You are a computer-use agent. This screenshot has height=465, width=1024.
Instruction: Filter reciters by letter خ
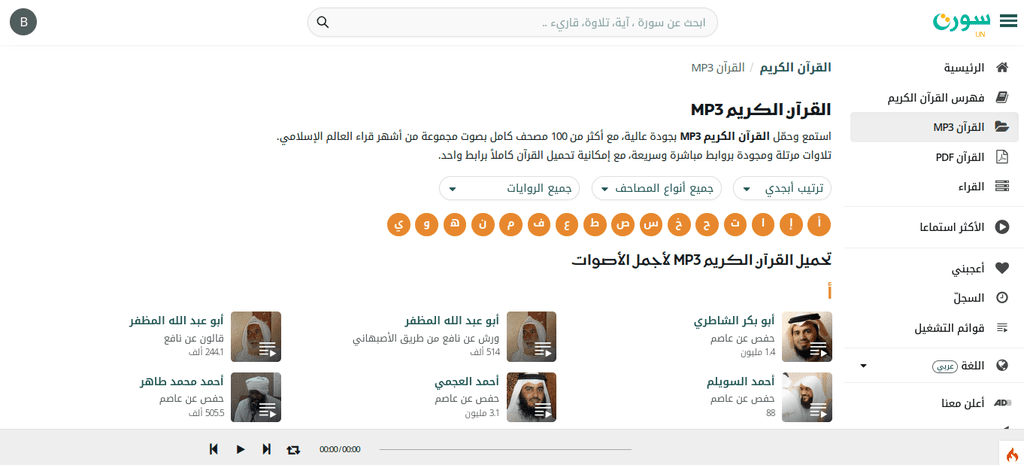(x=679, y=225)
